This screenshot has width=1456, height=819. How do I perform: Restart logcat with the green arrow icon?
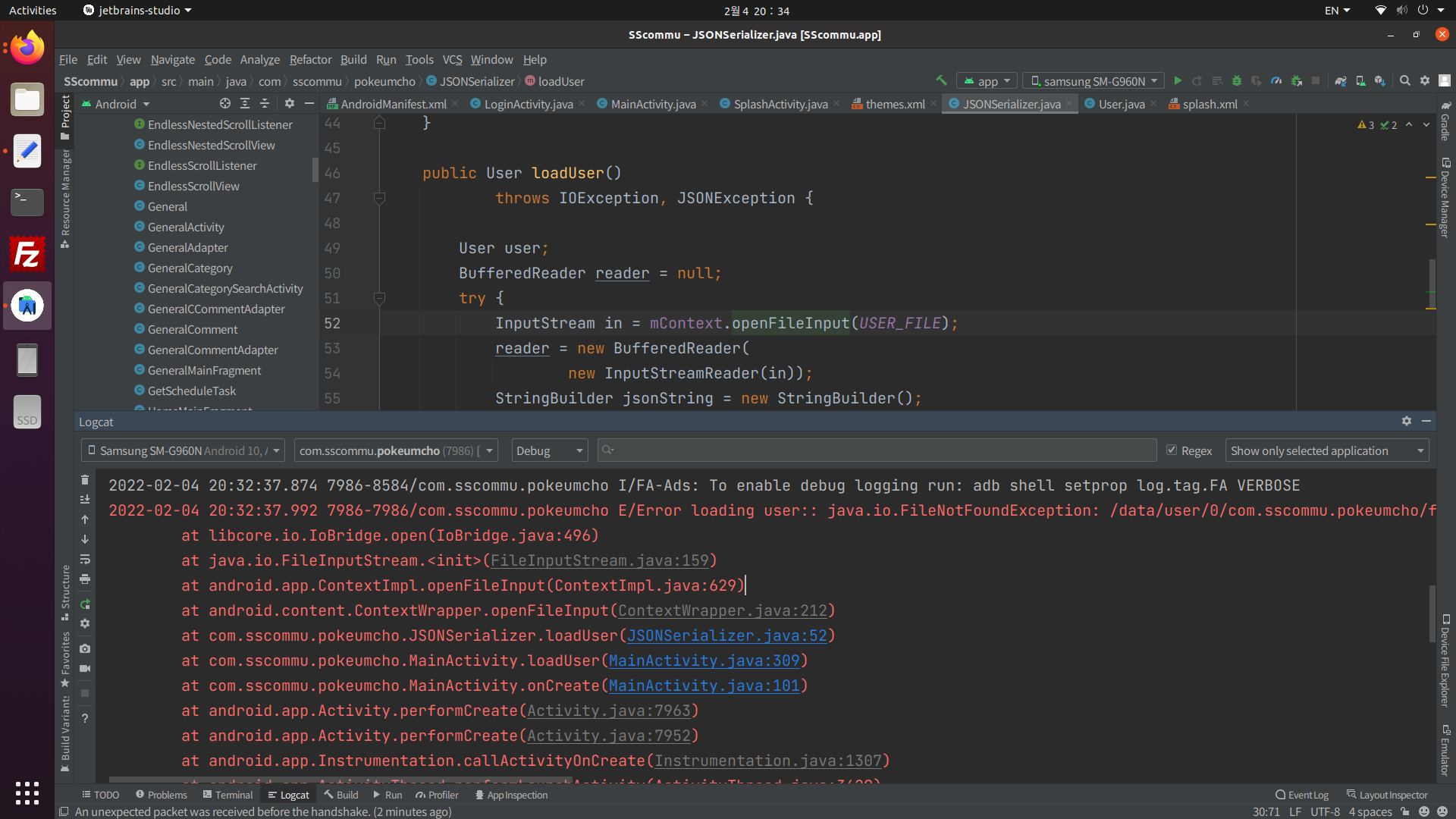[85, 604]
